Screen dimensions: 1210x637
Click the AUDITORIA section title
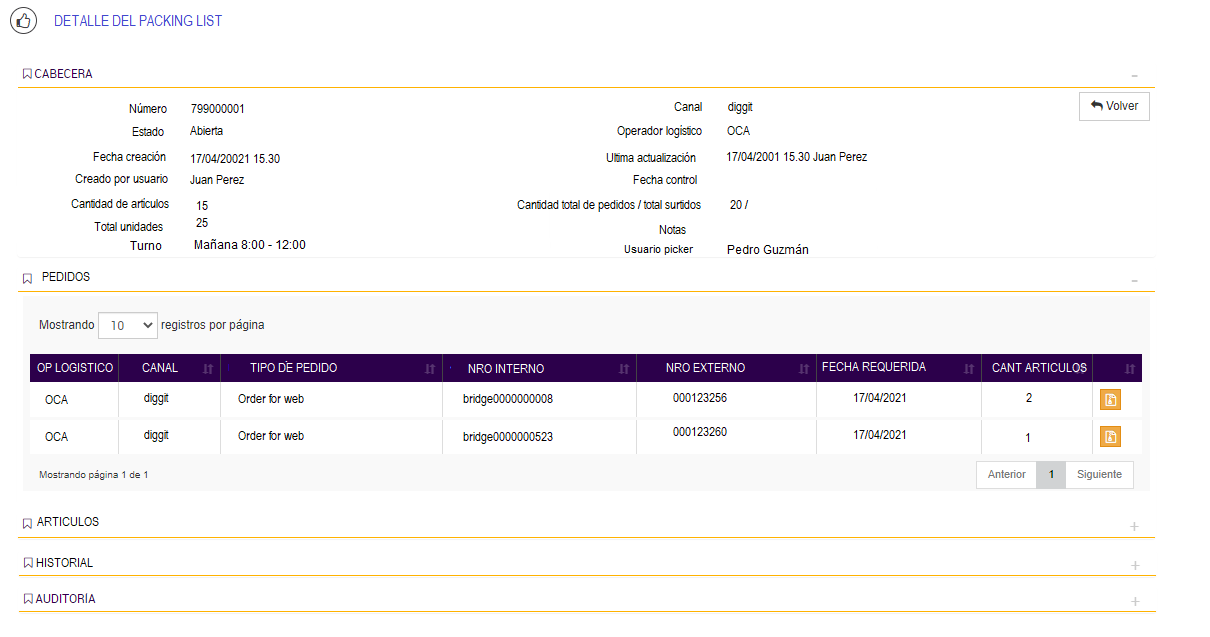pos(66,599)
